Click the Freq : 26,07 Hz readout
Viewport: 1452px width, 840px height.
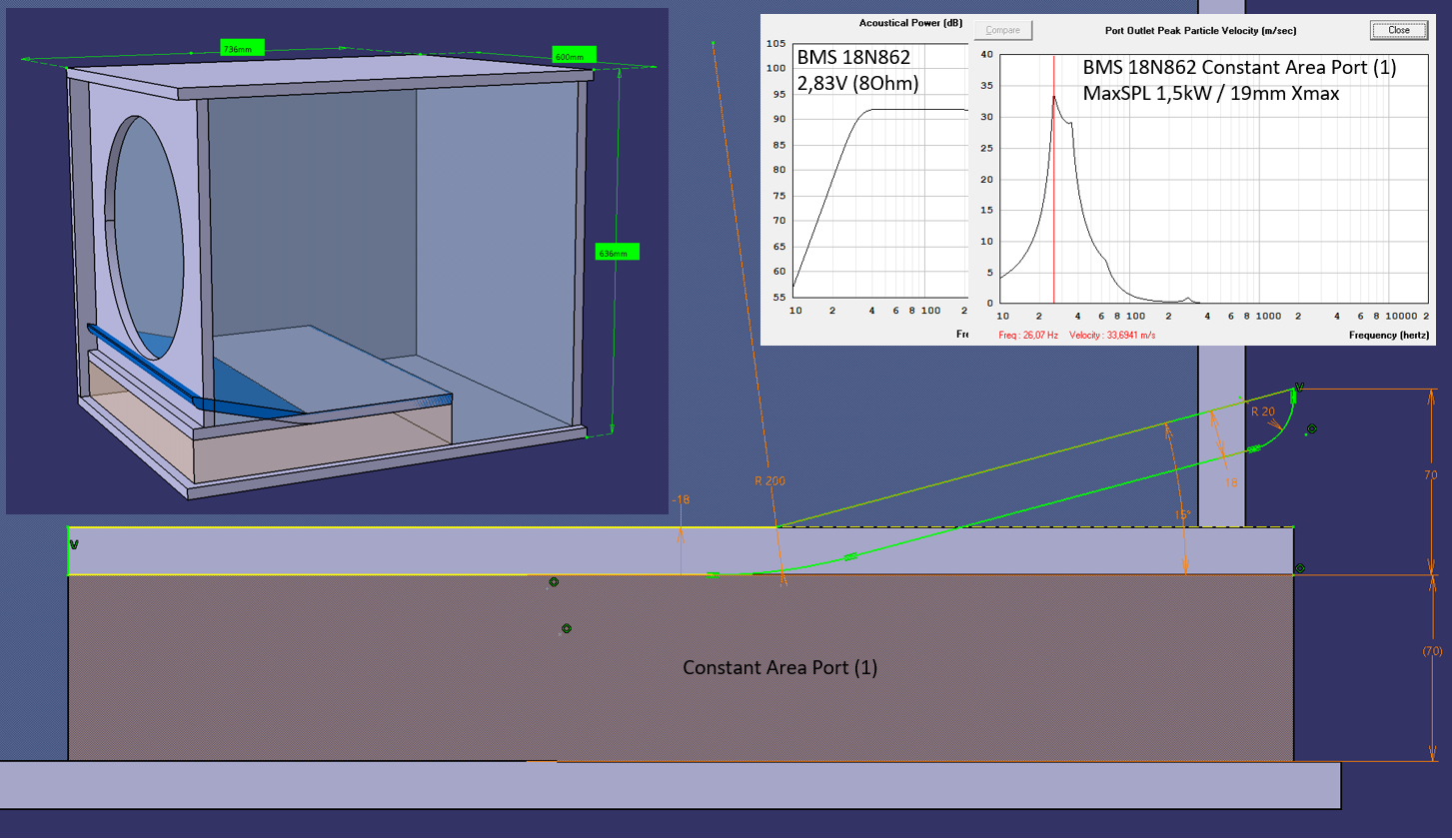click(x=1028, y=335)
